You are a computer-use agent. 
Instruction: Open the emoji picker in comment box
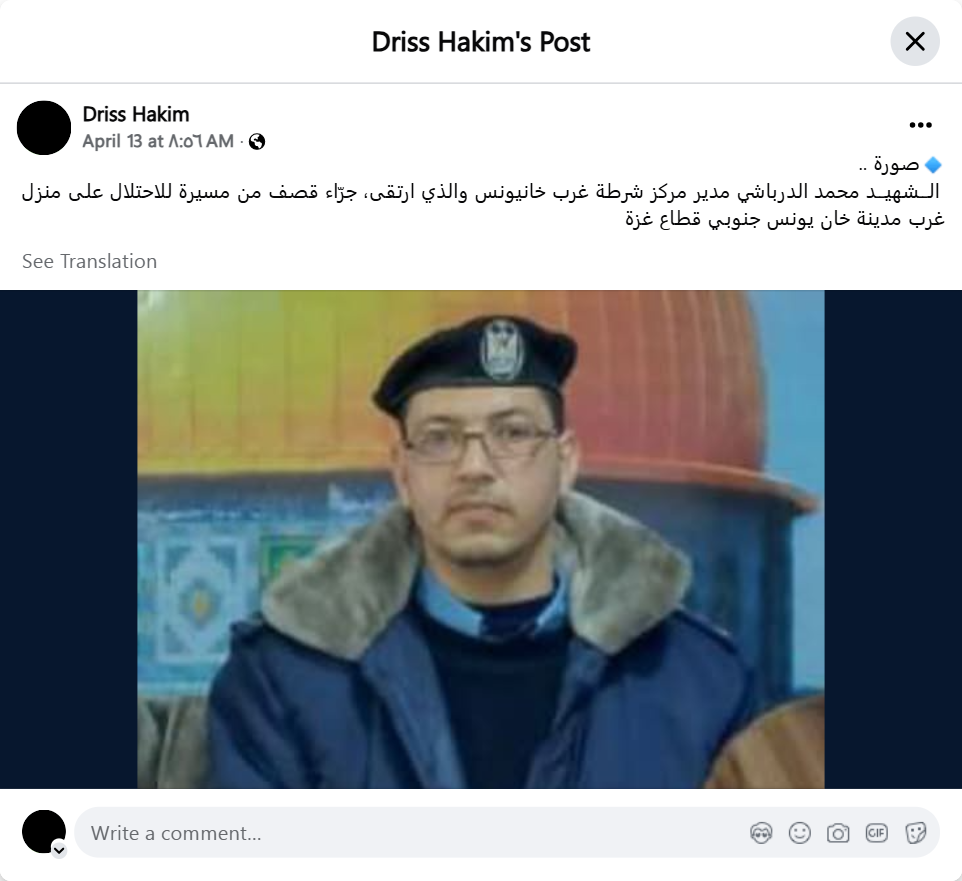tap(799, 833)
